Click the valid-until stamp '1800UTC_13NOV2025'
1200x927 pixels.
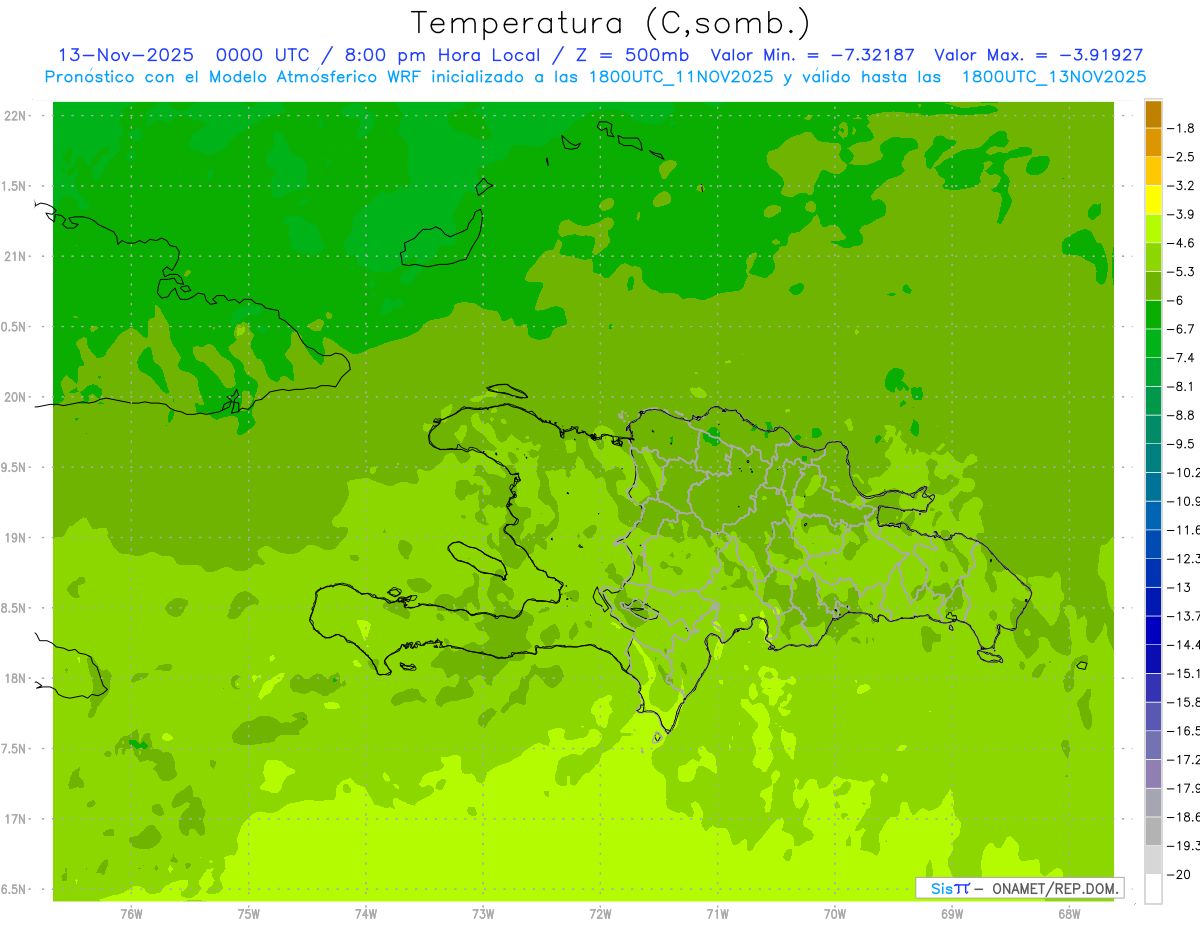coord(1053,77)
